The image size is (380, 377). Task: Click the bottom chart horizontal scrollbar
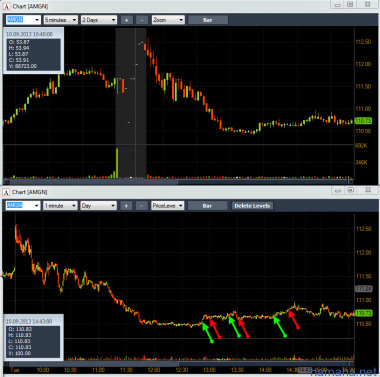pos(179,364)
